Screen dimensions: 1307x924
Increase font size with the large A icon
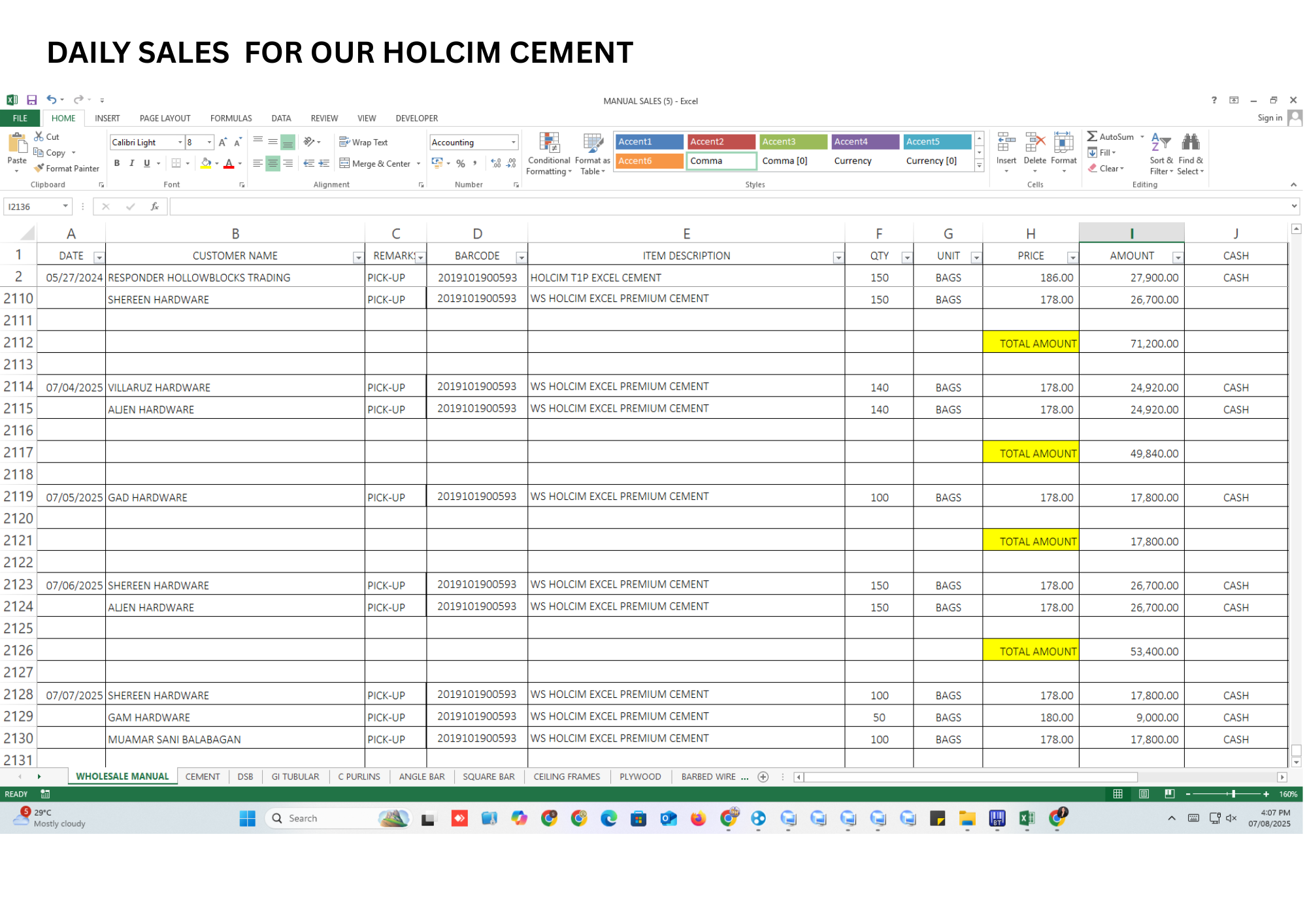223,142
